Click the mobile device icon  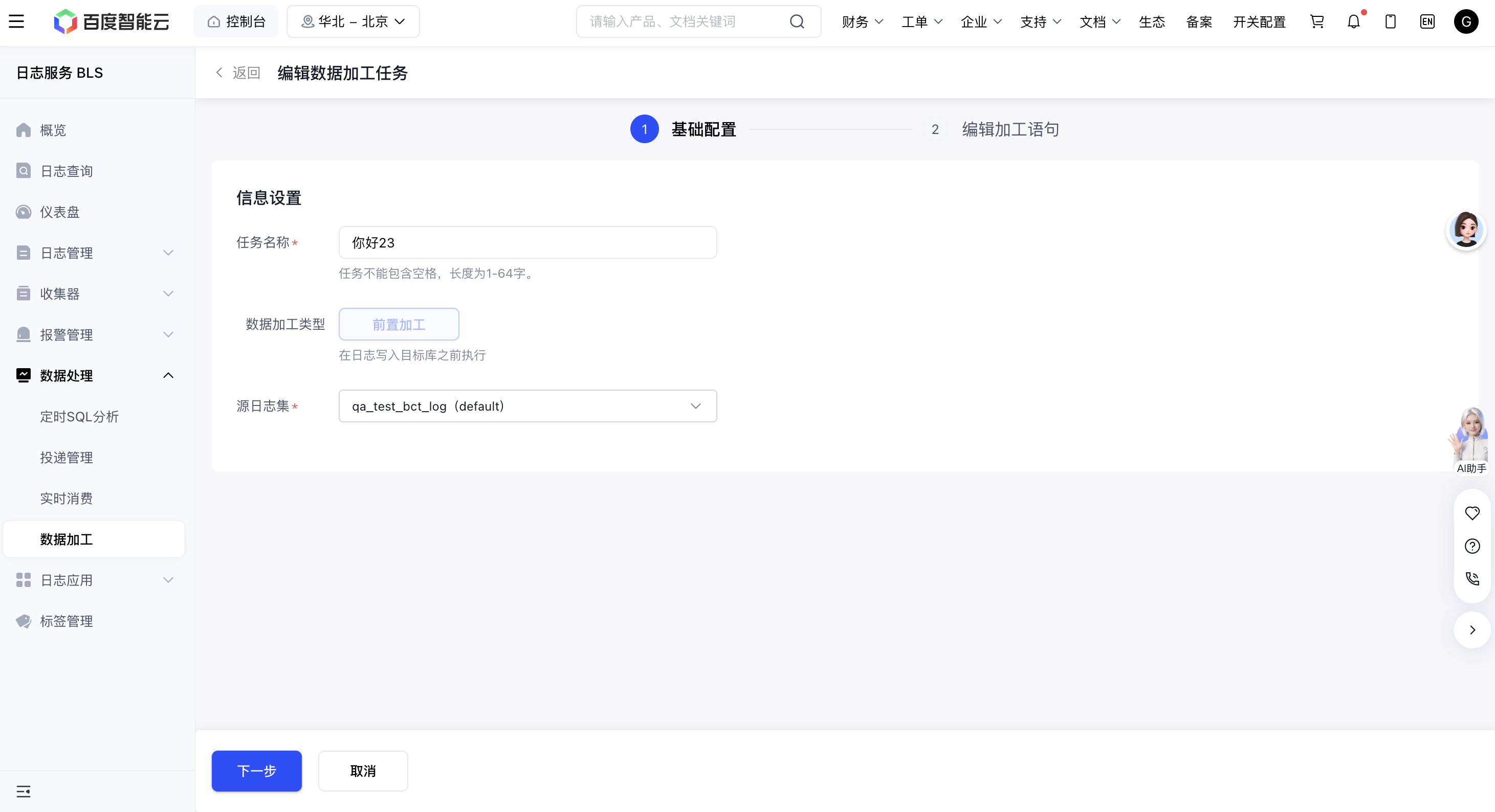coord(1391,22)
